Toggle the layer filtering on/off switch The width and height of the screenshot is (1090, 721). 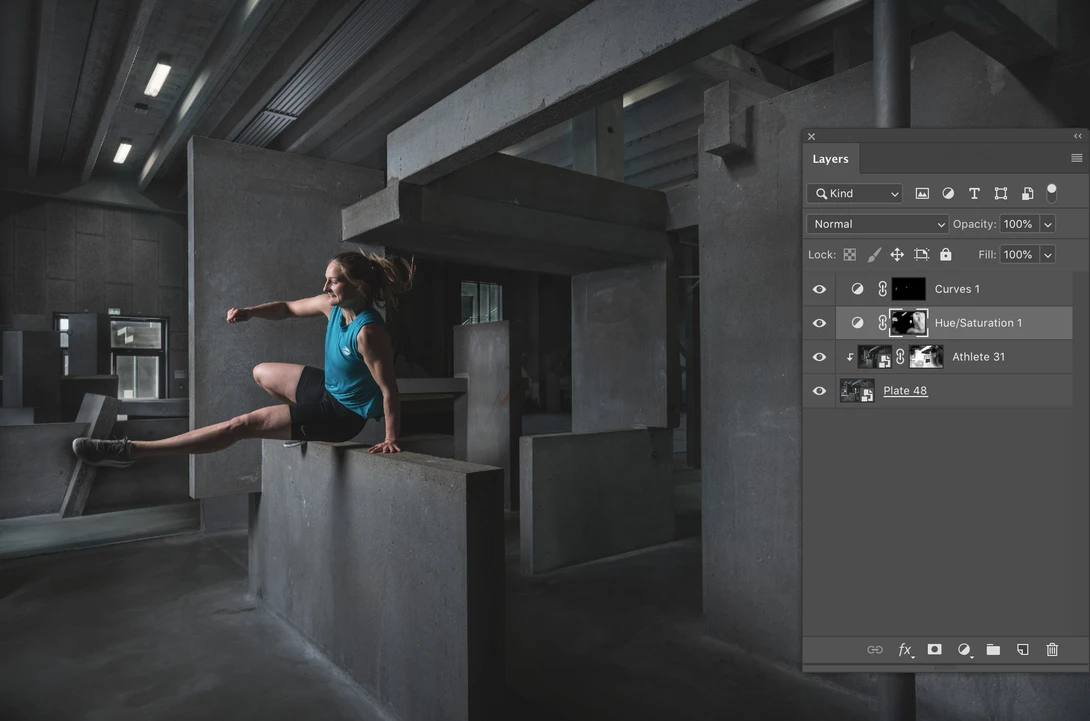(x=1052, y=193)
